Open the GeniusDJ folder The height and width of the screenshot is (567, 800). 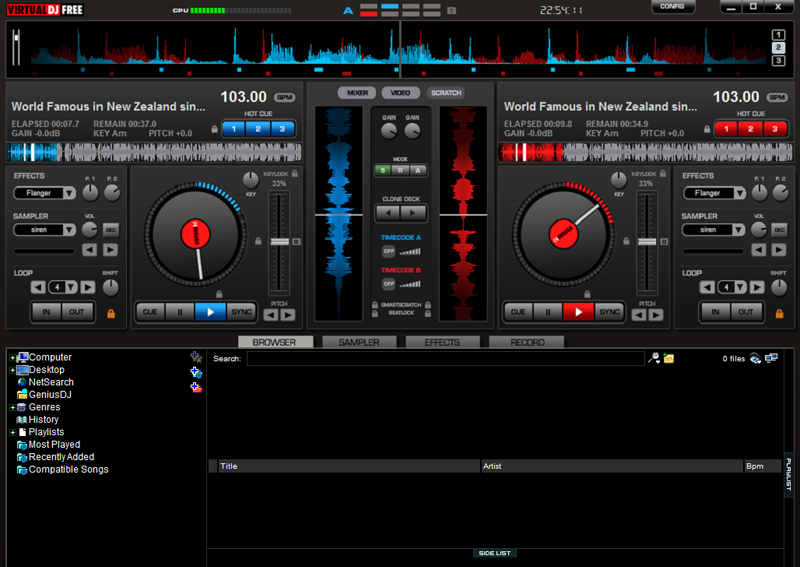pyautogui.click(x=44, y=395)
